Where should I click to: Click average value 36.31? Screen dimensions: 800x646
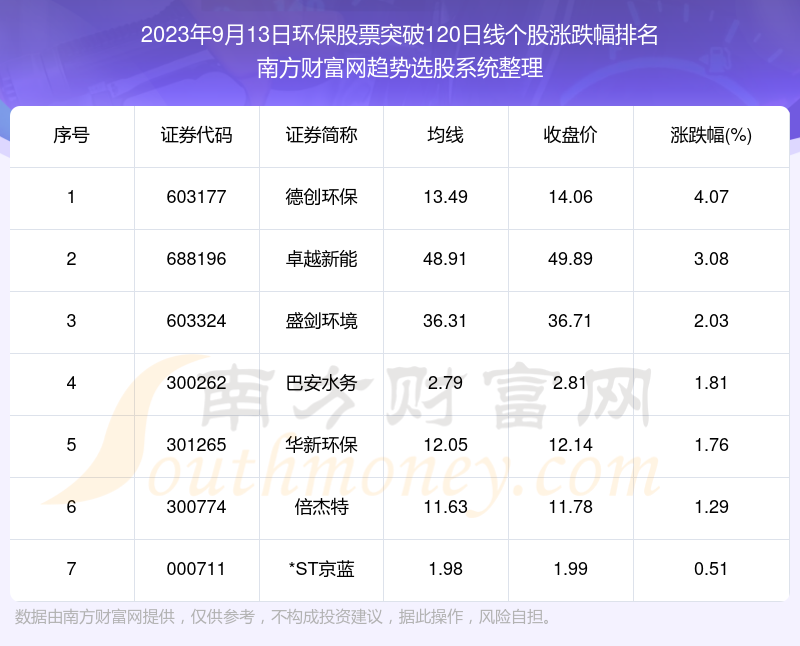point(445,321)
